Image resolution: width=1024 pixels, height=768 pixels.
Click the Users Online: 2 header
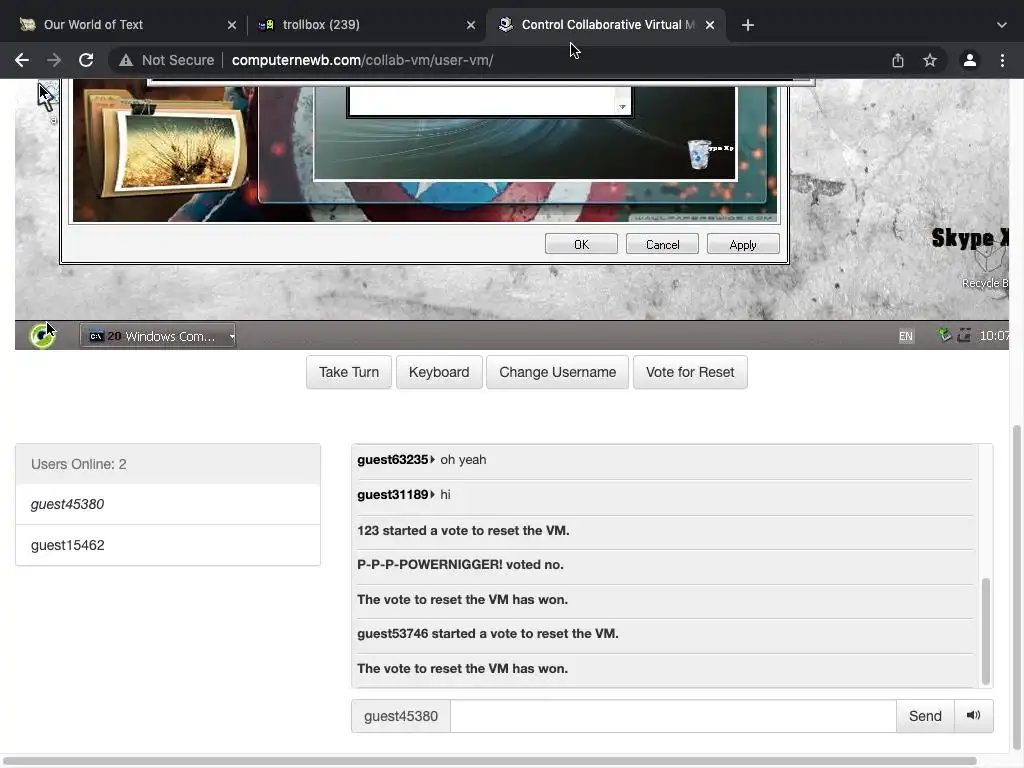168,464
